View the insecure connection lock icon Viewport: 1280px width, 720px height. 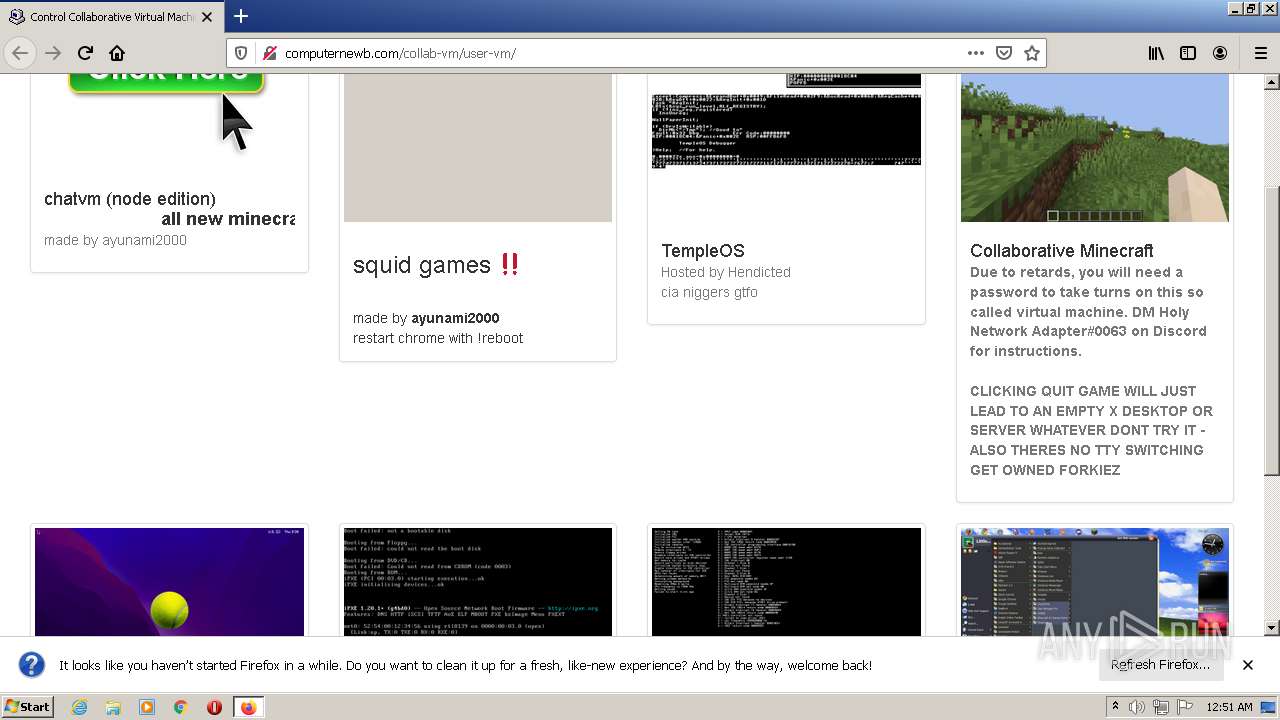(x=268, y=53)
